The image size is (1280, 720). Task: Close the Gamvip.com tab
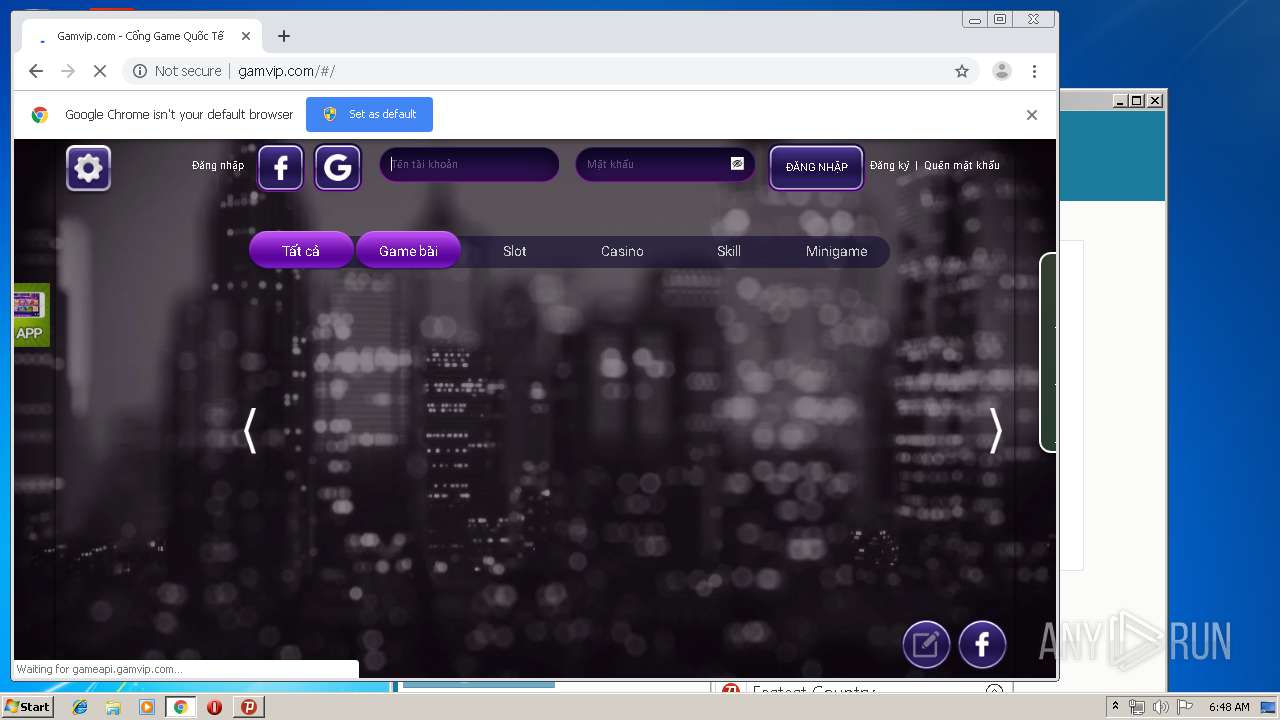246,36
